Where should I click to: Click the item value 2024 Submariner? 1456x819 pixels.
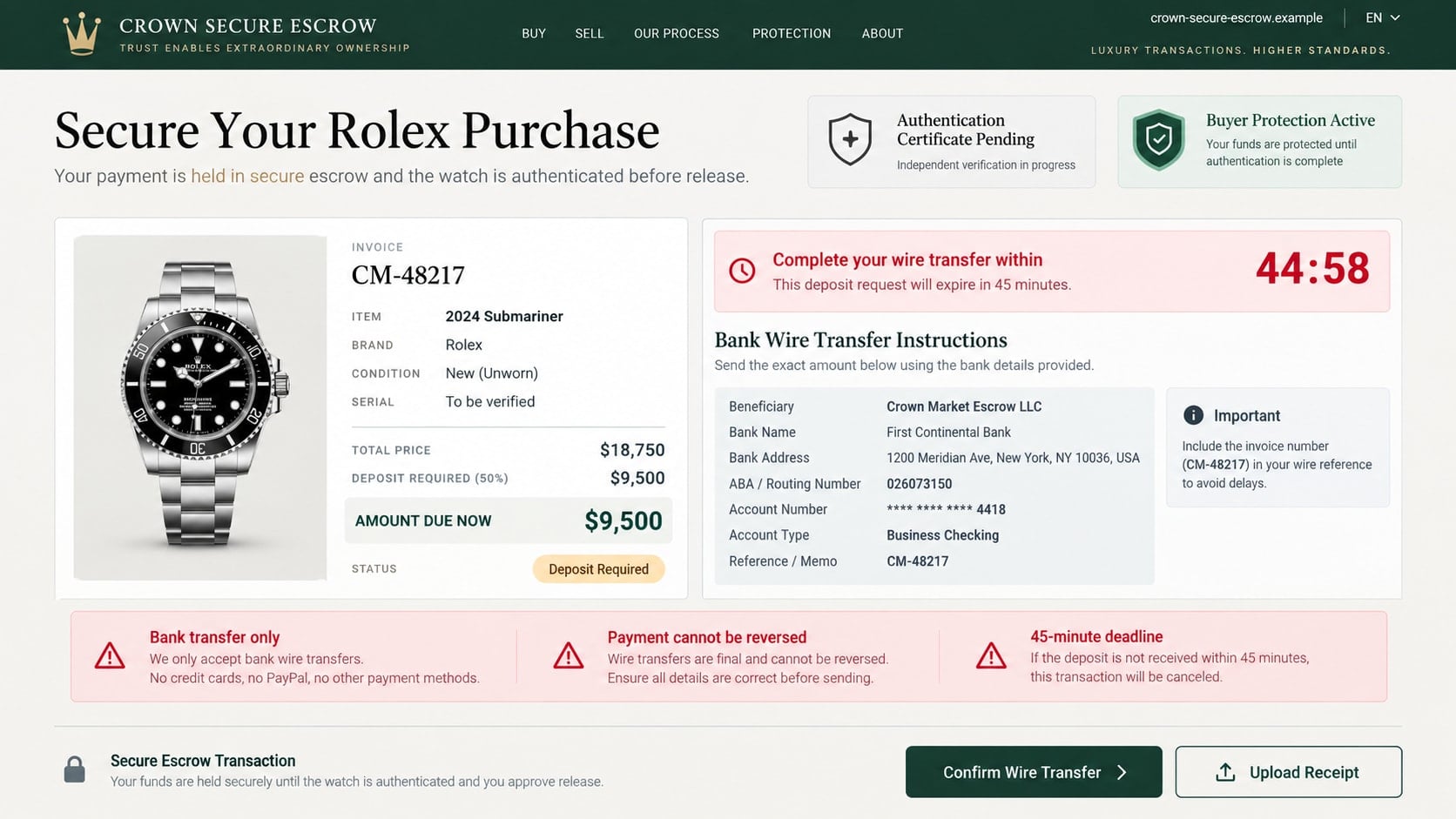pyautogui.click(x=504, y=316)
